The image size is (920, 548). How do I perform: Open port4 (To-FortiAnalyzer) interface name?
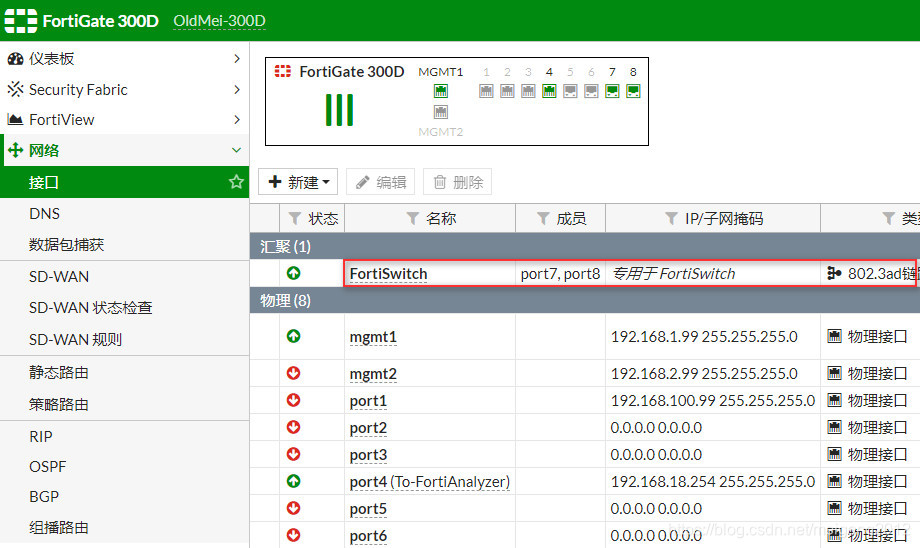click(429, 482)
